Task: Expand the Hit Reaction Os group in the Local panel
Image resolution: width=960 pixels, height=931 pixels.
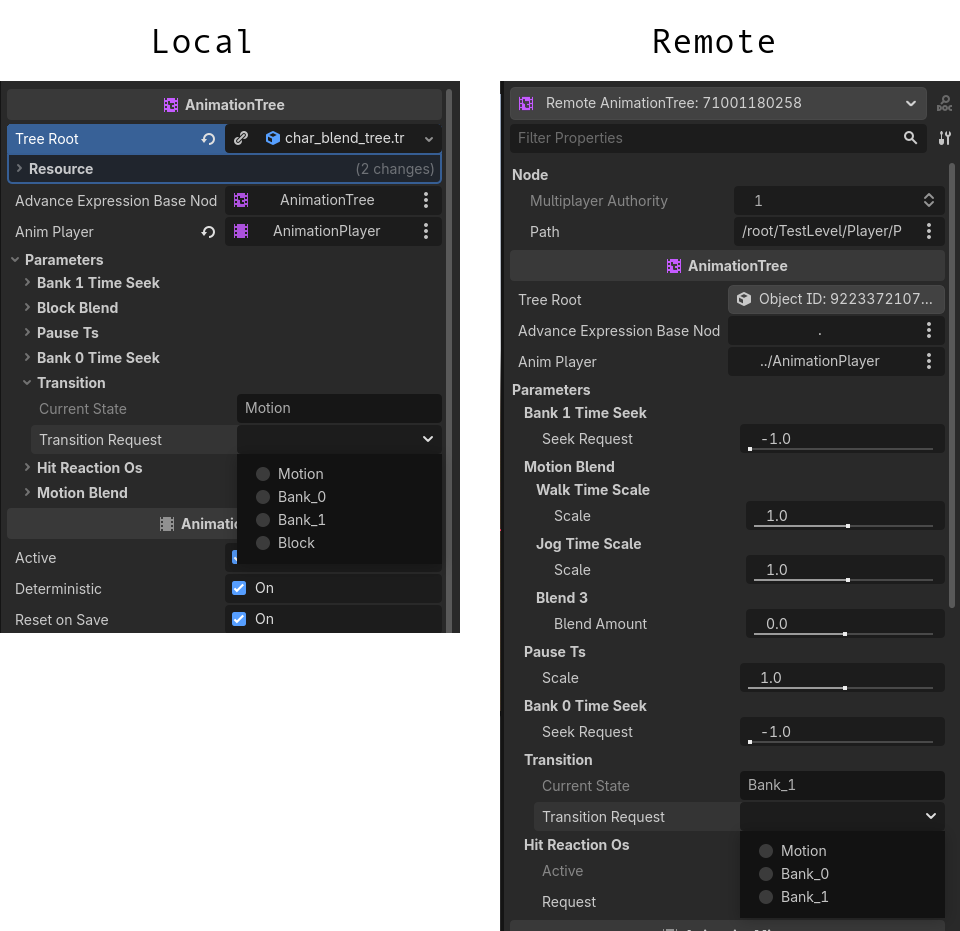Action: (27, 468)
